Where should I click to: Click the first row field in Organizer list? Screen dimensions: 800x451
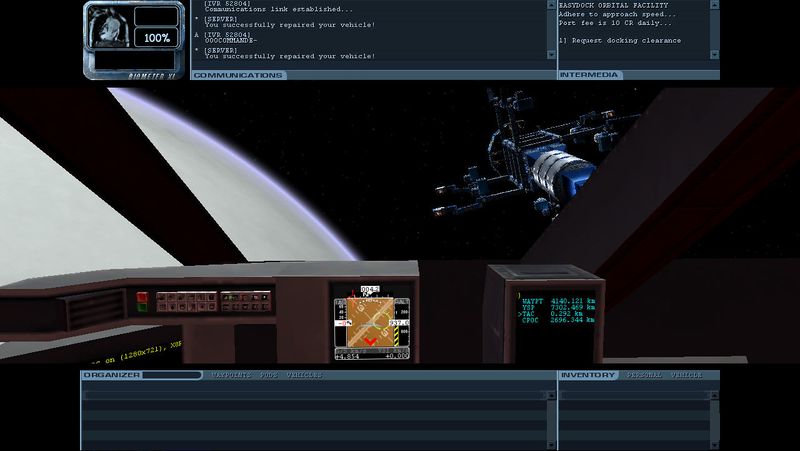tap(314, 395)
